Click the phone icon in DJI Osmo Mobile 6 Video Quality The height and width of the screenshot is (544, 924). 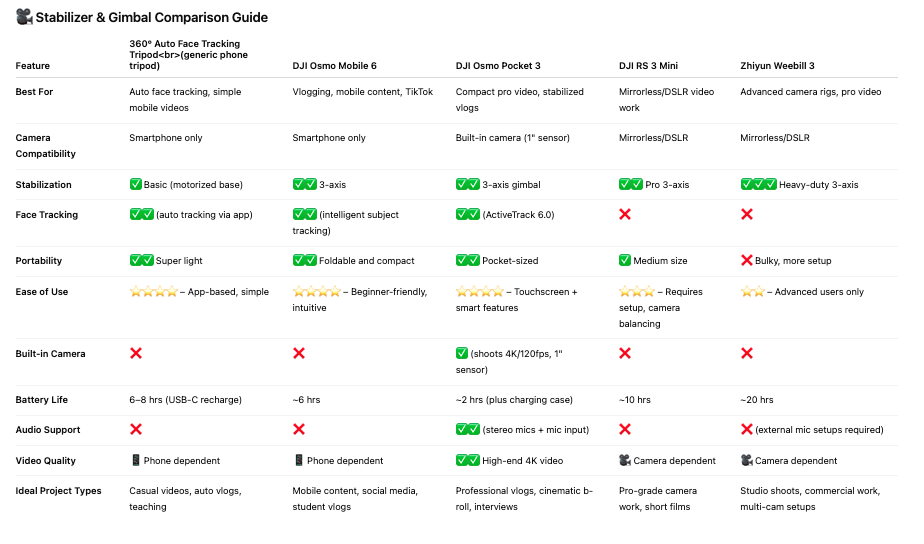pos(299,460)
